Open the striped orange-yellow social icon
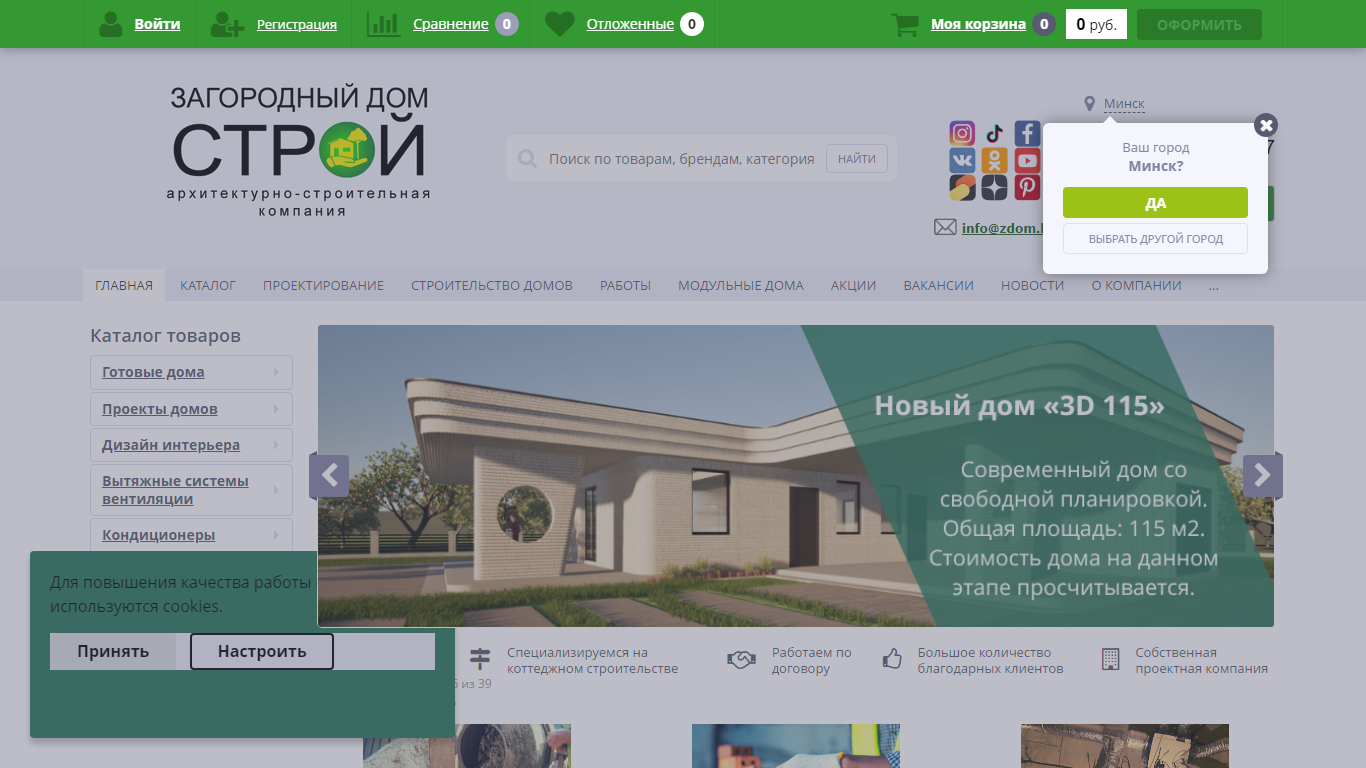The height and width of the screenshot is (768, 1366). click(x=962, y=187)
